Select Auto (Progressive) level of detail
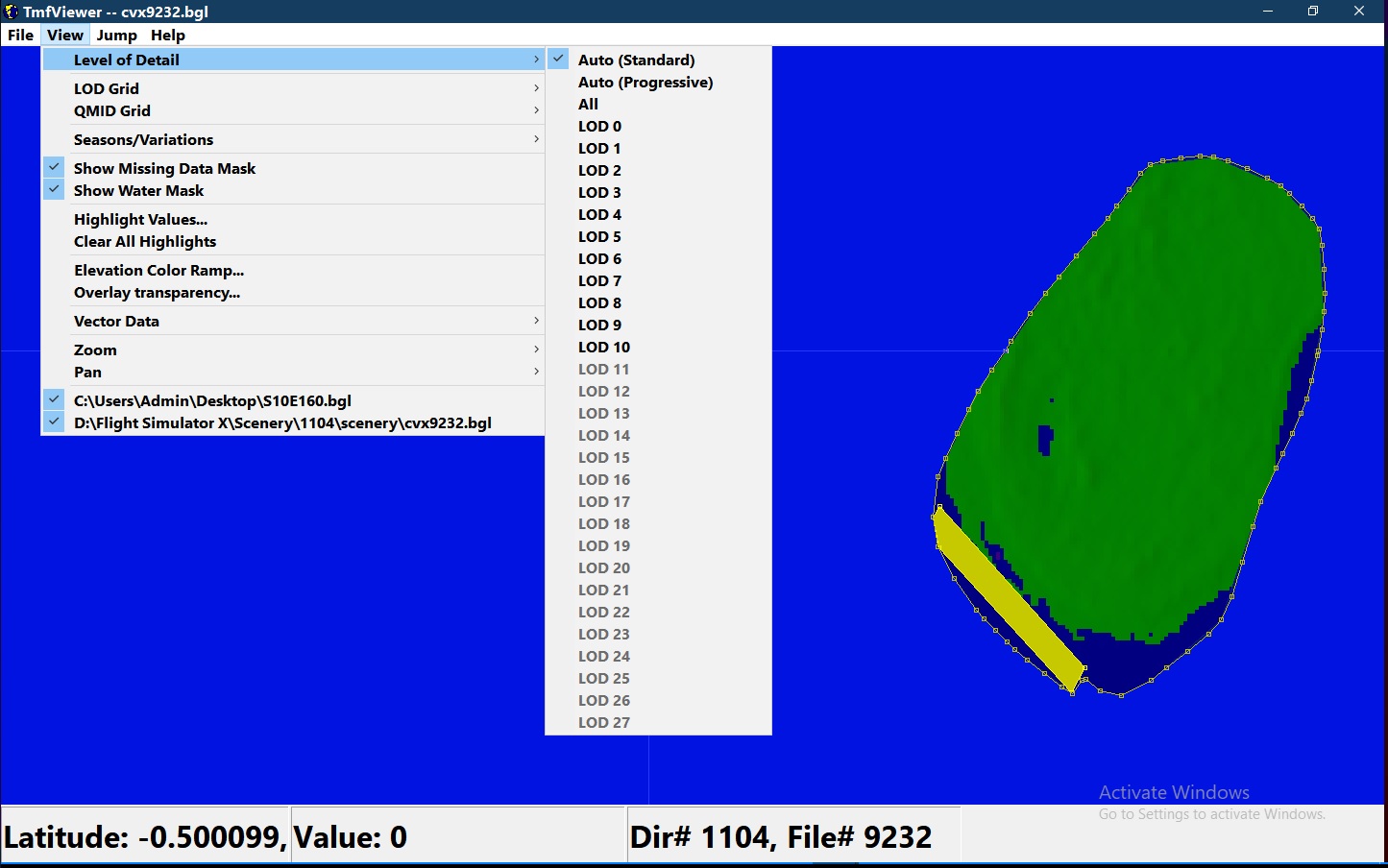The width and height of the screenshot is (1388, 868). tap(658, 82)
